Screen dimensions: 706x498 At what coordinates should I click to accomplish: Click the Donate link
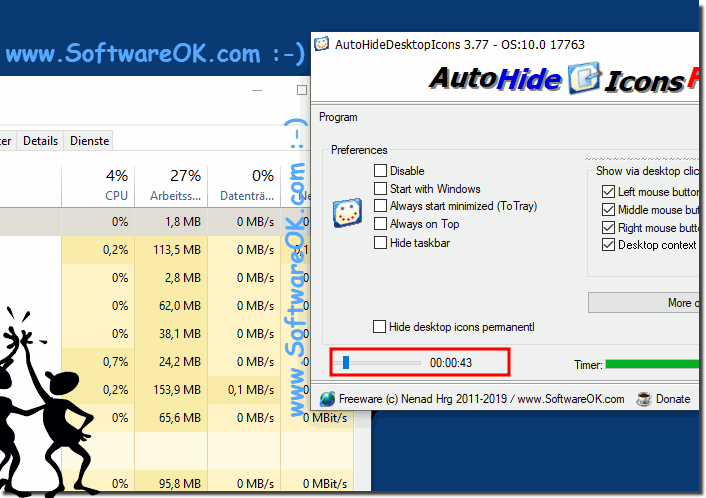coord(673,399)
